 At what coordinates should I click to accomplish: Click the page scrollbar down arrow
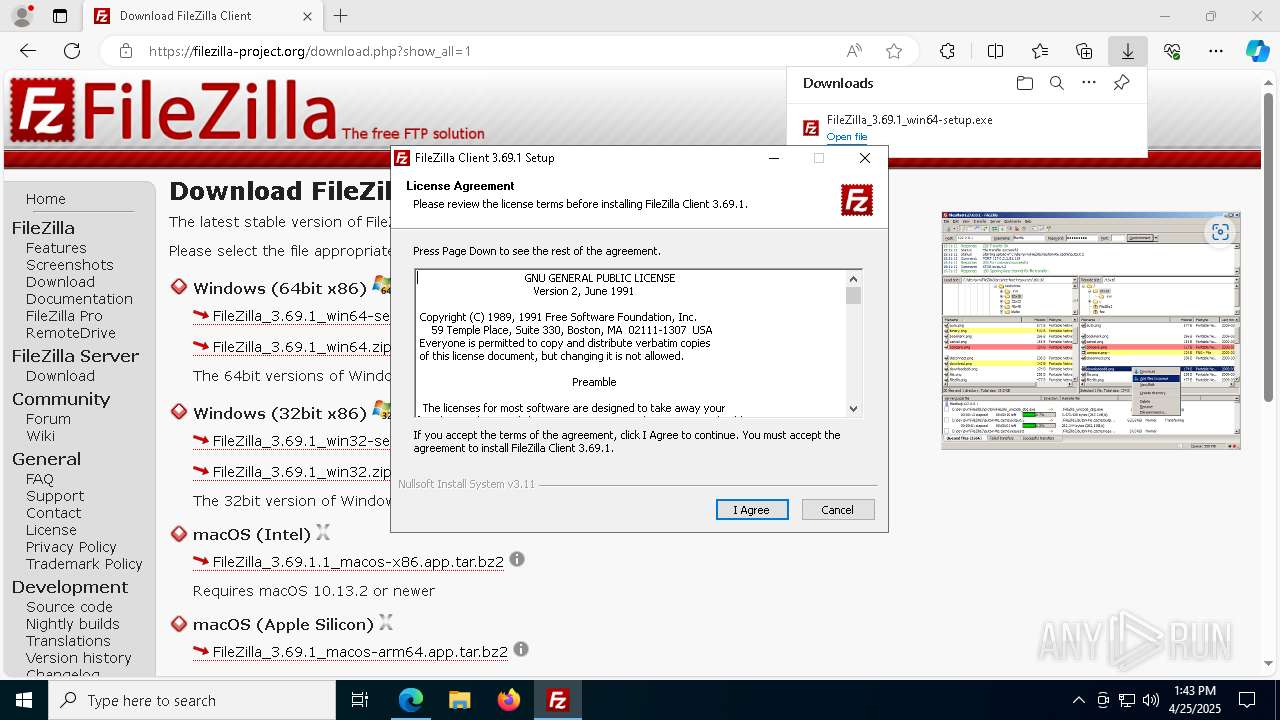click(x=1269, y=663)
